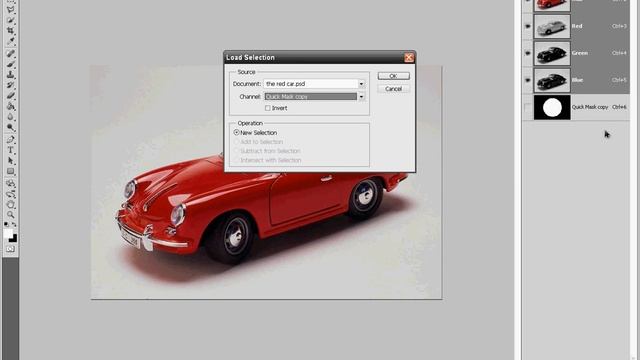Swap foreground and background colors
The image size is (640, 360).
[x=14, y=224]
